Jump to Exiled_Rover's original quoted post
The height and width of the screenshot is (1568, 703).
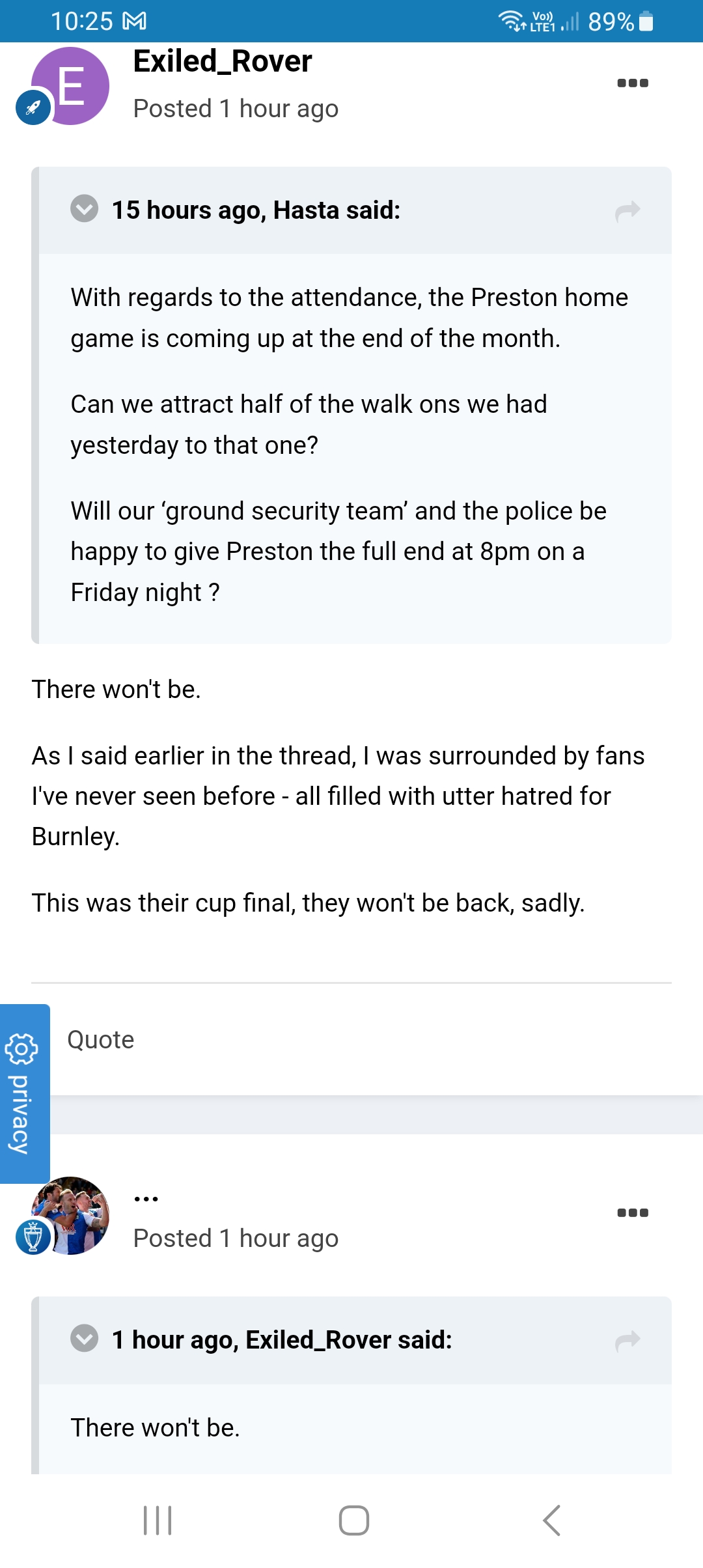point(627,1340)
